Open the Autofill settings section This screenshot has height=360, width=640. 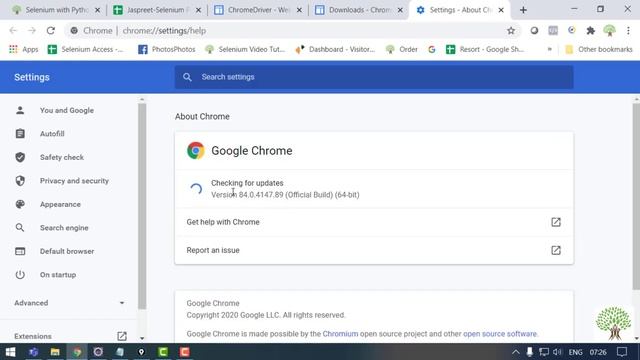click(52, 134)
